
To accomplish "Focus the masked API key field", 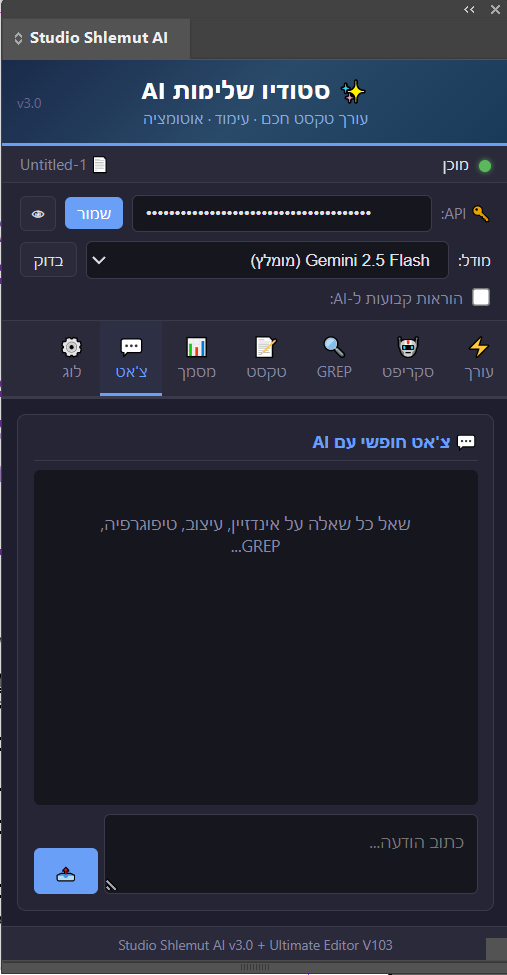I will (282, 213).
